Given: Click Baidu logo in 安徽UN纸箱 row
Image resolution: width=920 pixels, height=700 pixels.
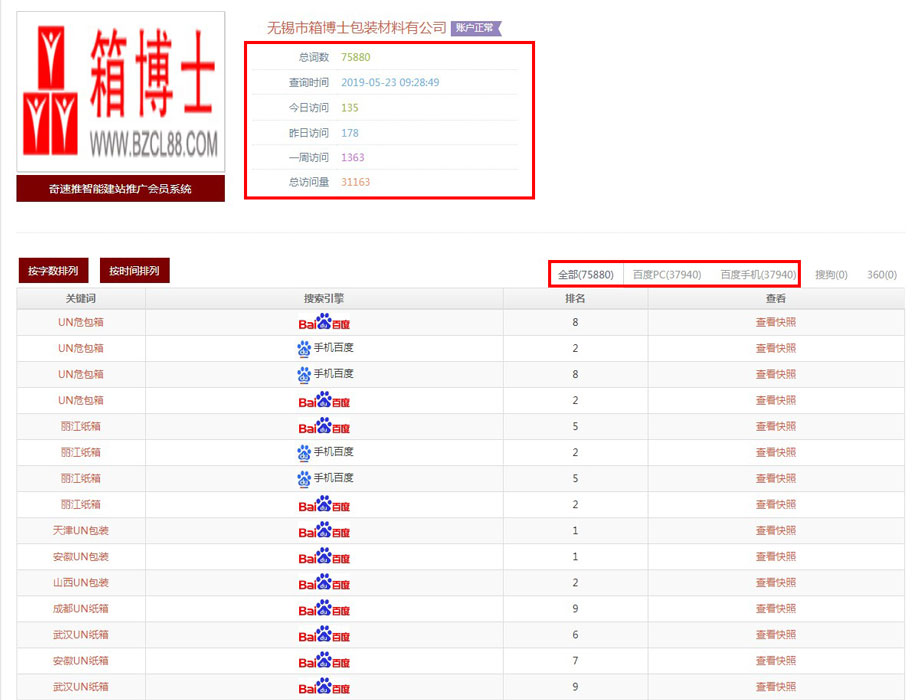Looking at the screenshot, I should coord(324,660).
